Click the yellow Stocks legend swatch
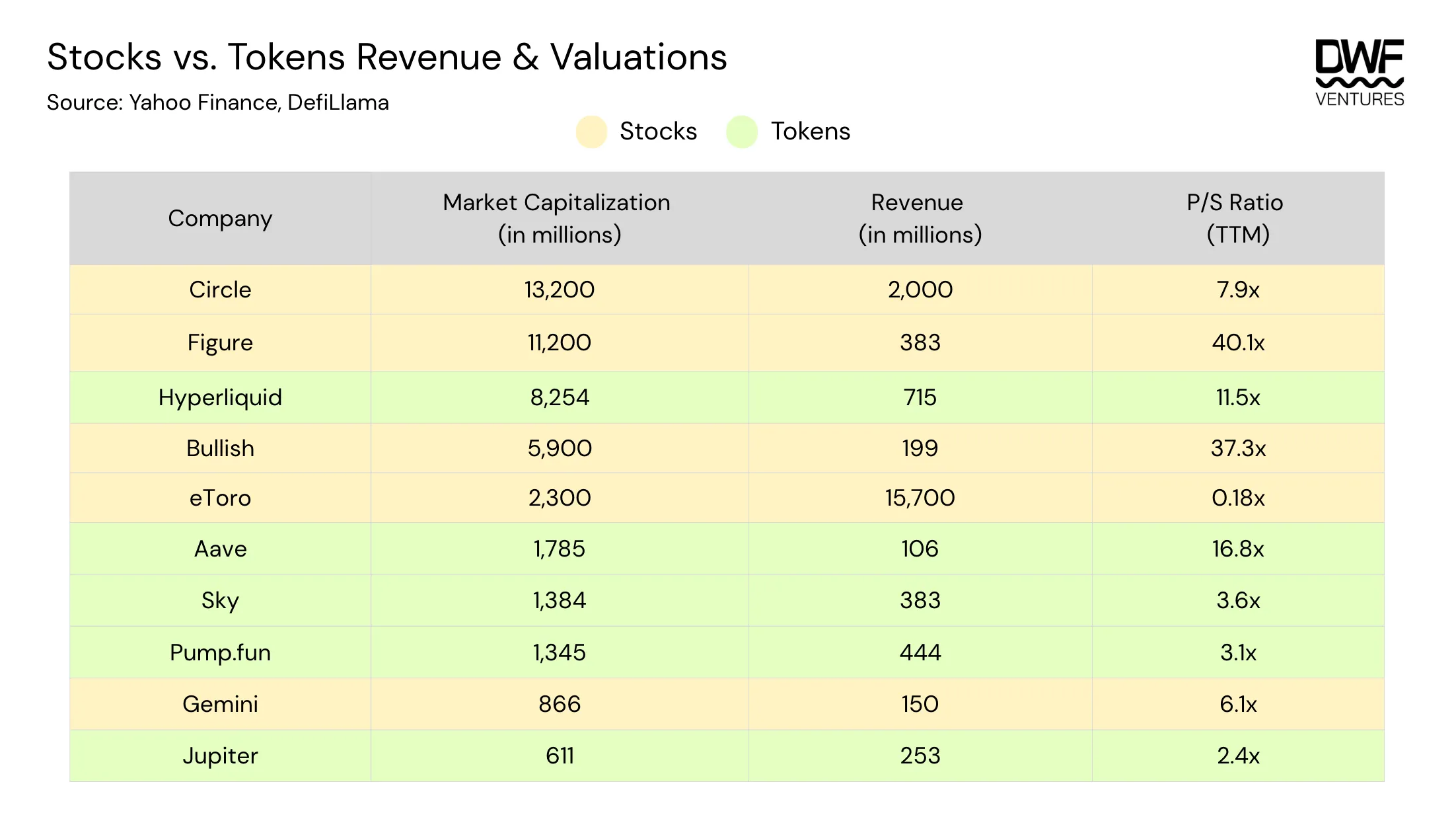The width and height of the screenshot is (1456, 817). 591,132
